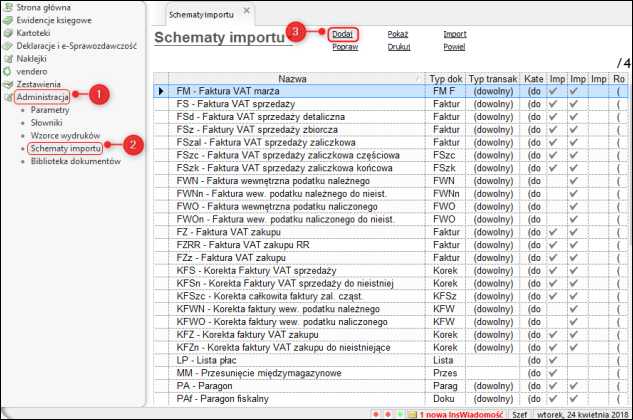The width and height of the screenshot is (633, 420).
Task: Open Zestawienia module
Action: point(38,84)
